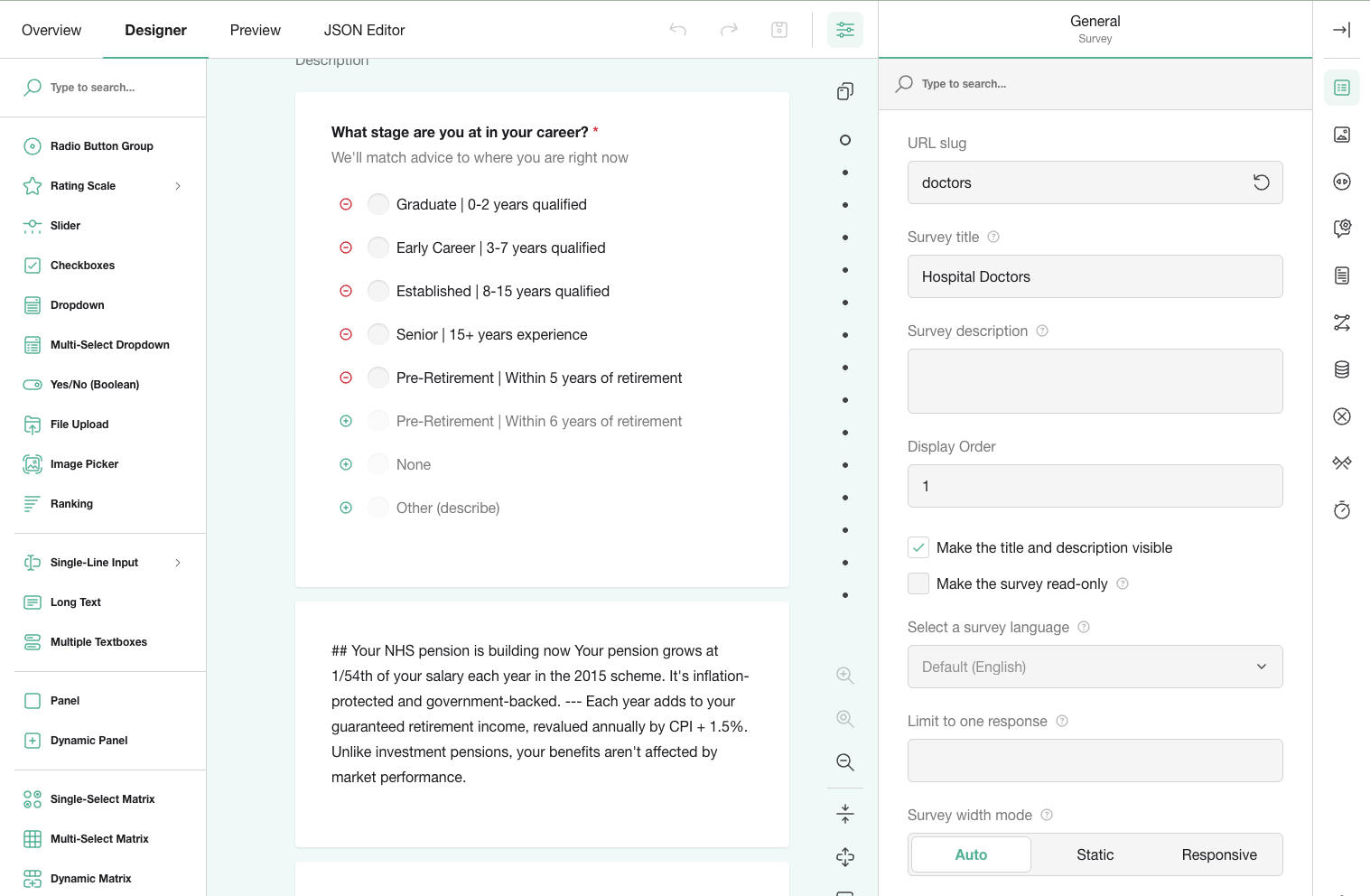Click the zoom in magnifier icon
The image size is (1370, 896).
845,676
